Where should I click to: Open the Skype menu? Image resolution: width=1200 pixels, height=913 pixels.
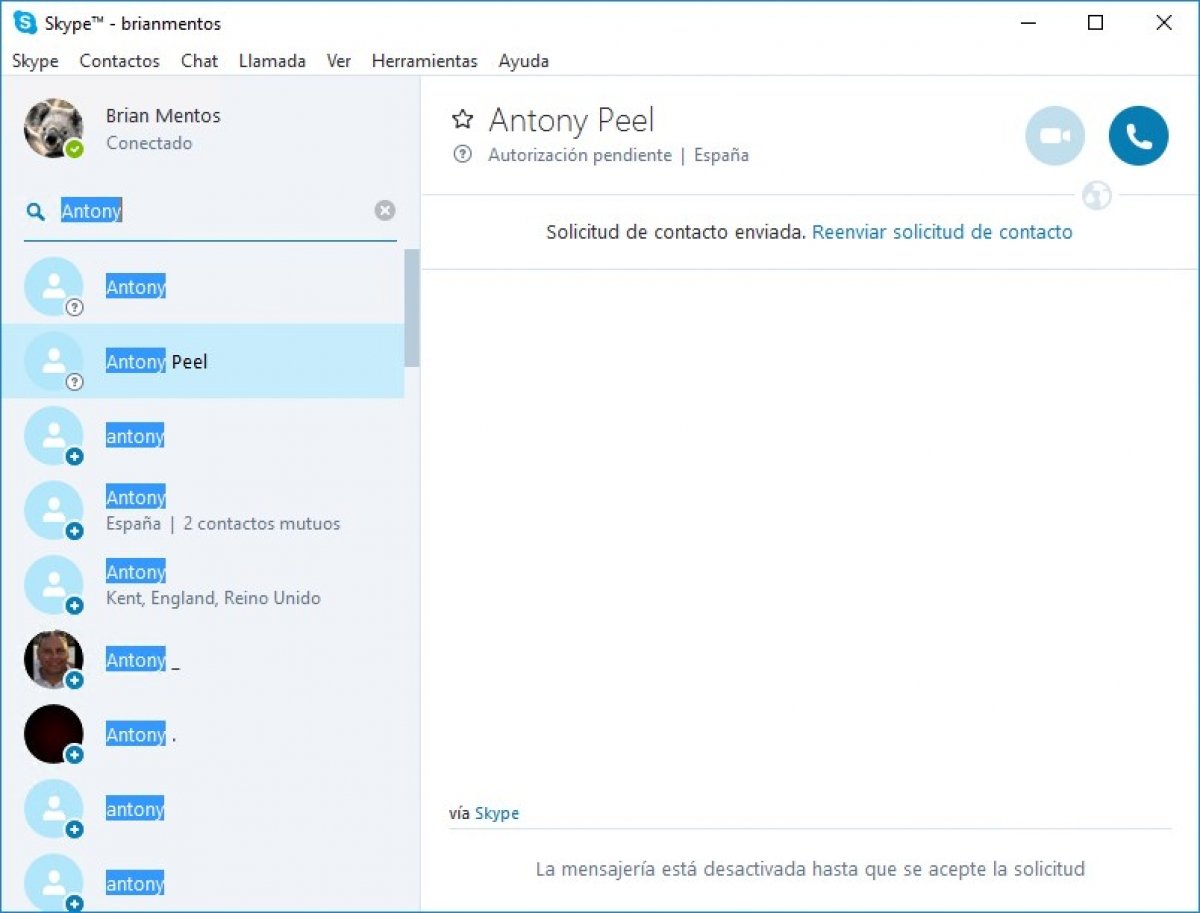coord(35,61)
